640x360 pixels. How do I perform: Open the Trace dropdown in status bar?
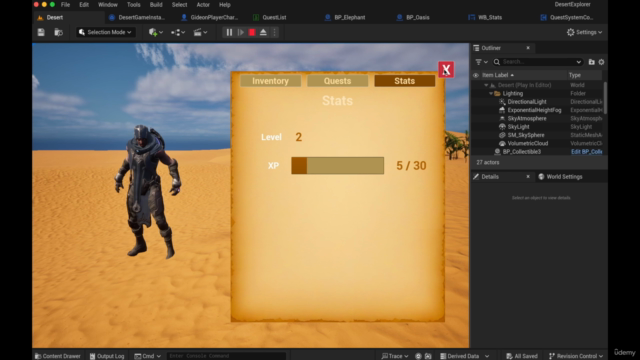point(395,356)
